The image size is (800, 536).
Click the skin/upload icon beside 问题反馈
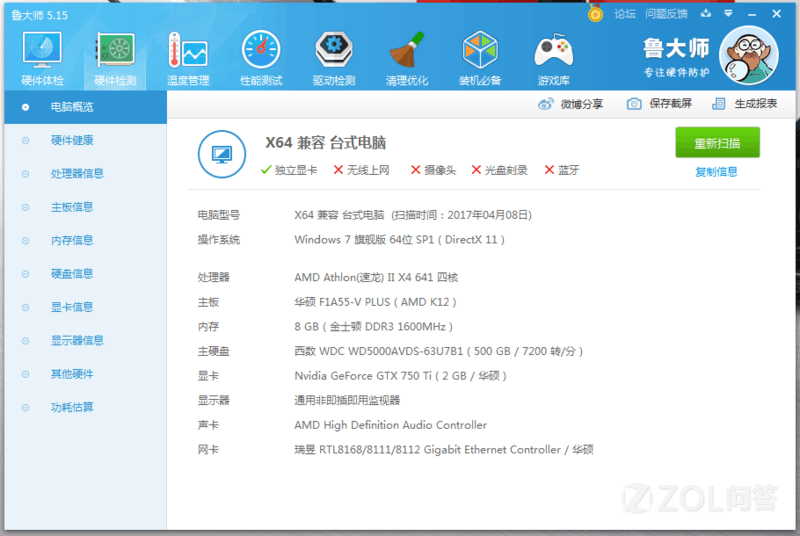(706, 14)
